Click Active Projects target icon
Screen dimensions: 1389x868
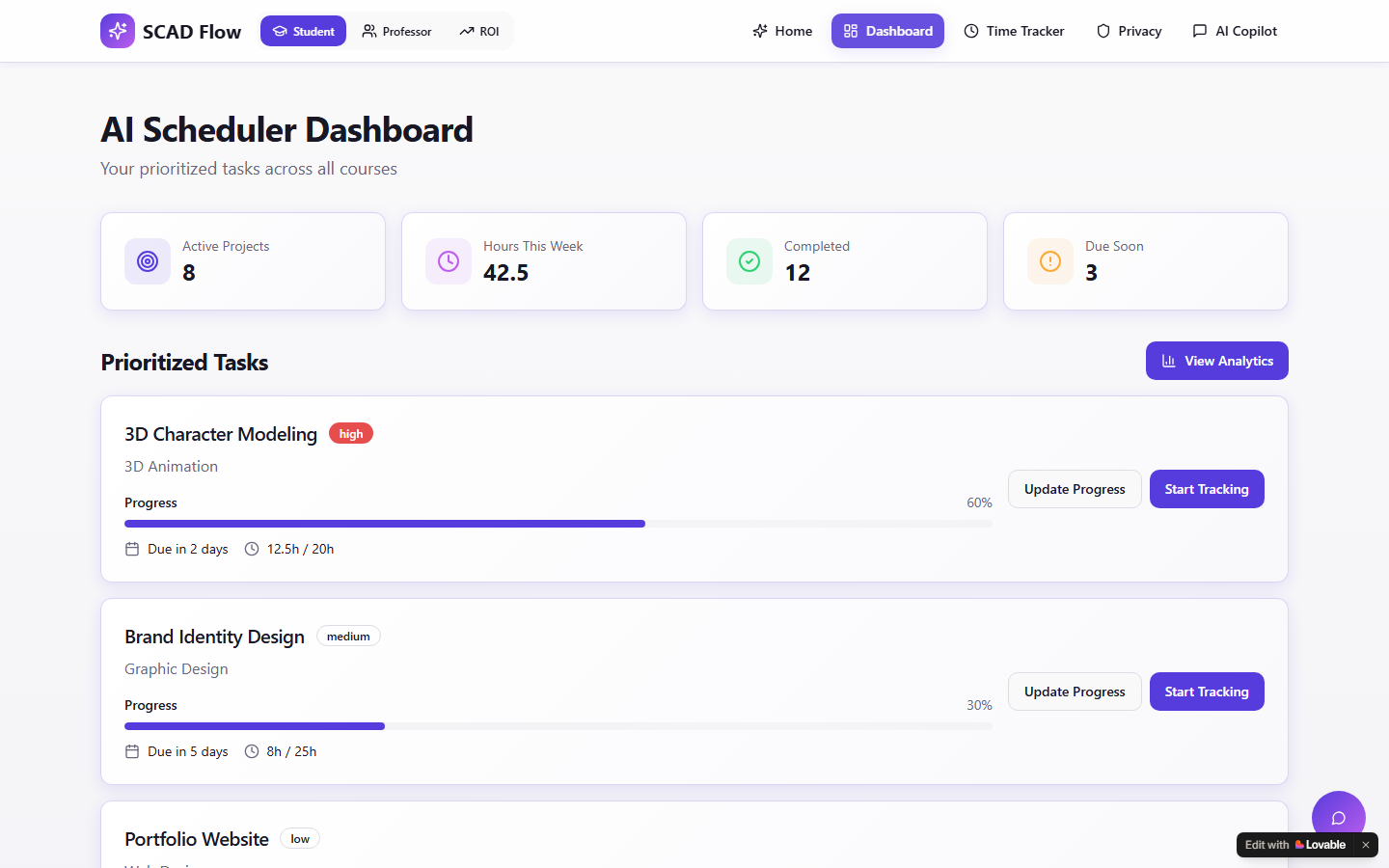(148, 261)
